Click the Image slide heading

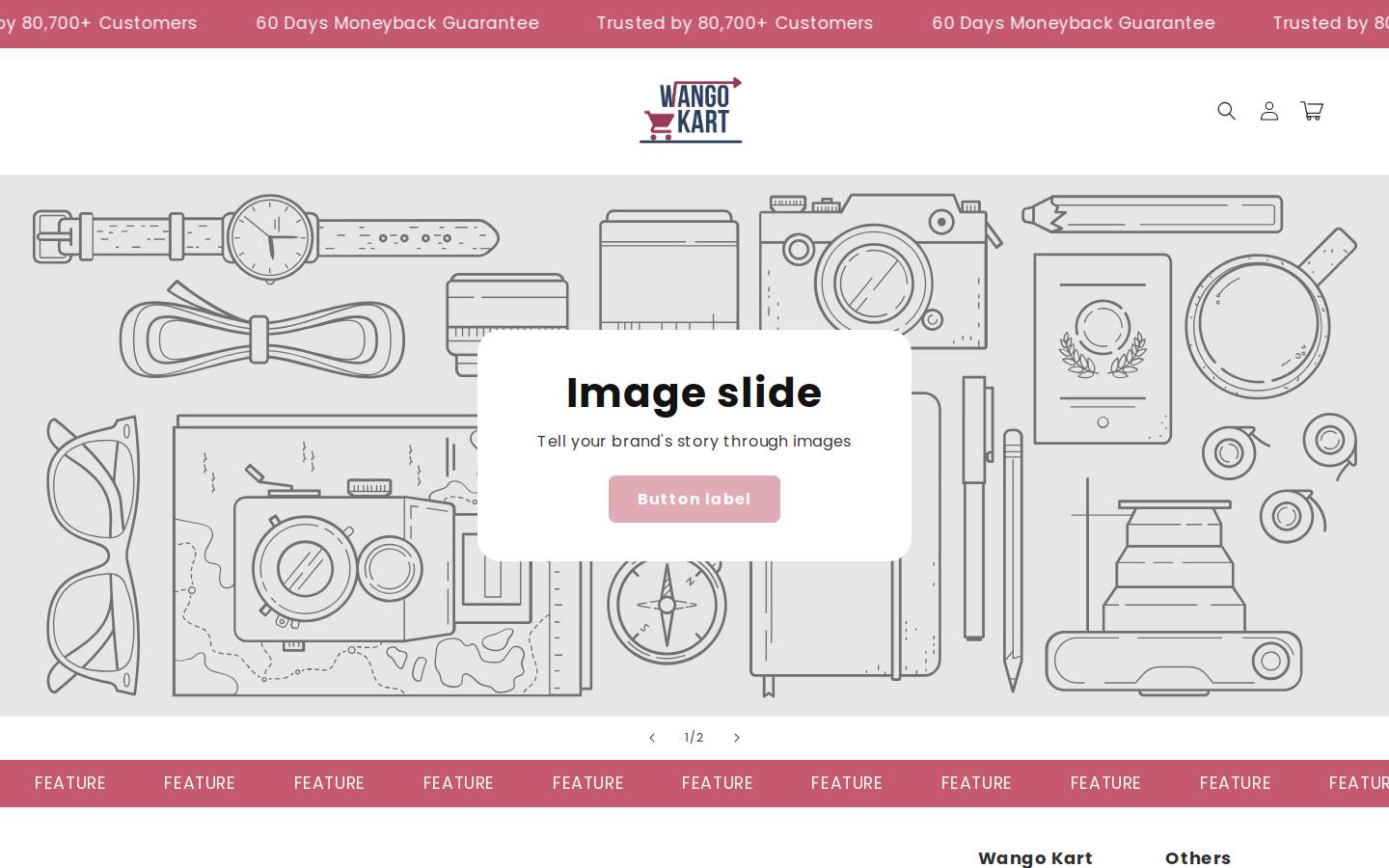point(694,393)
